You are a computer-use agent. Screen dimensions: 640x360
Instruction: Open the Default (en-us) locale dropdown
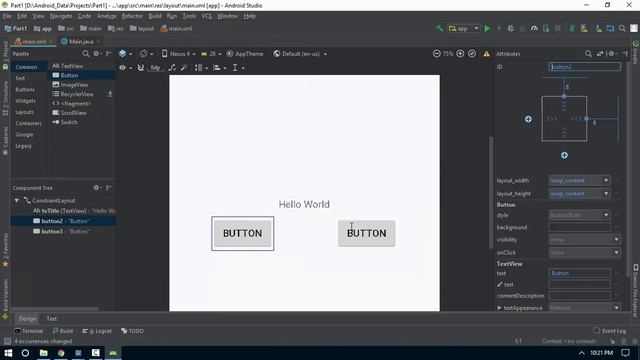pos(300,54)
